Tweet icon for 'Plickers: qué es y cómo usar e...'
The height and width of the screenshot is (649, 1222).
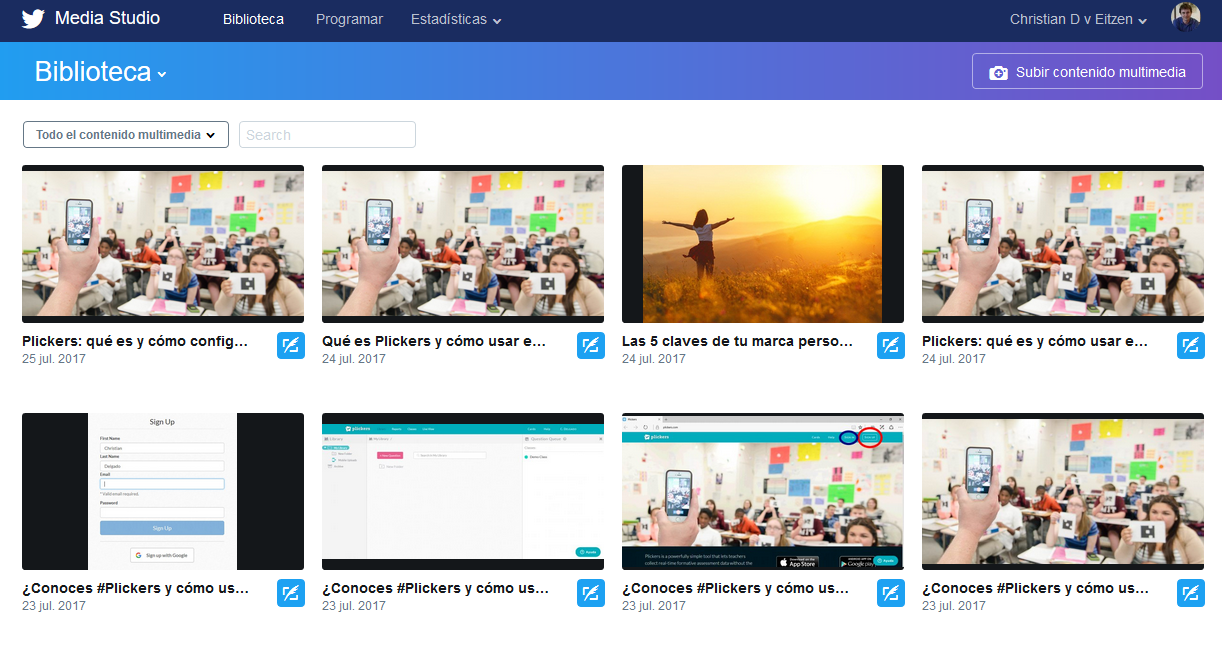coord(1191,346)
